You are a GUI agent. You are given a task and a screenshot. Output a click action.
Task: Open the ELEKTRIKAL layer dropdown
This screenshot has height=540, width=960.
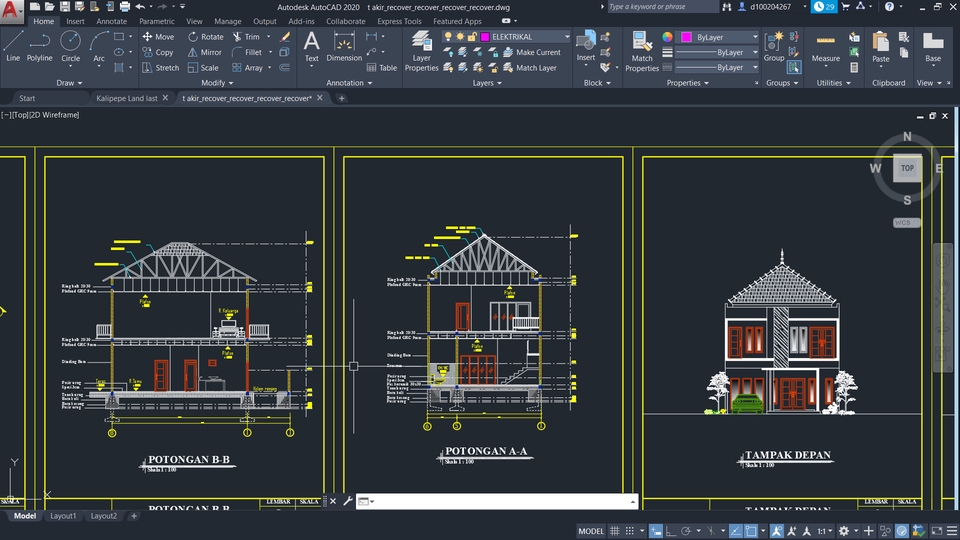click(x=567, y=37)
